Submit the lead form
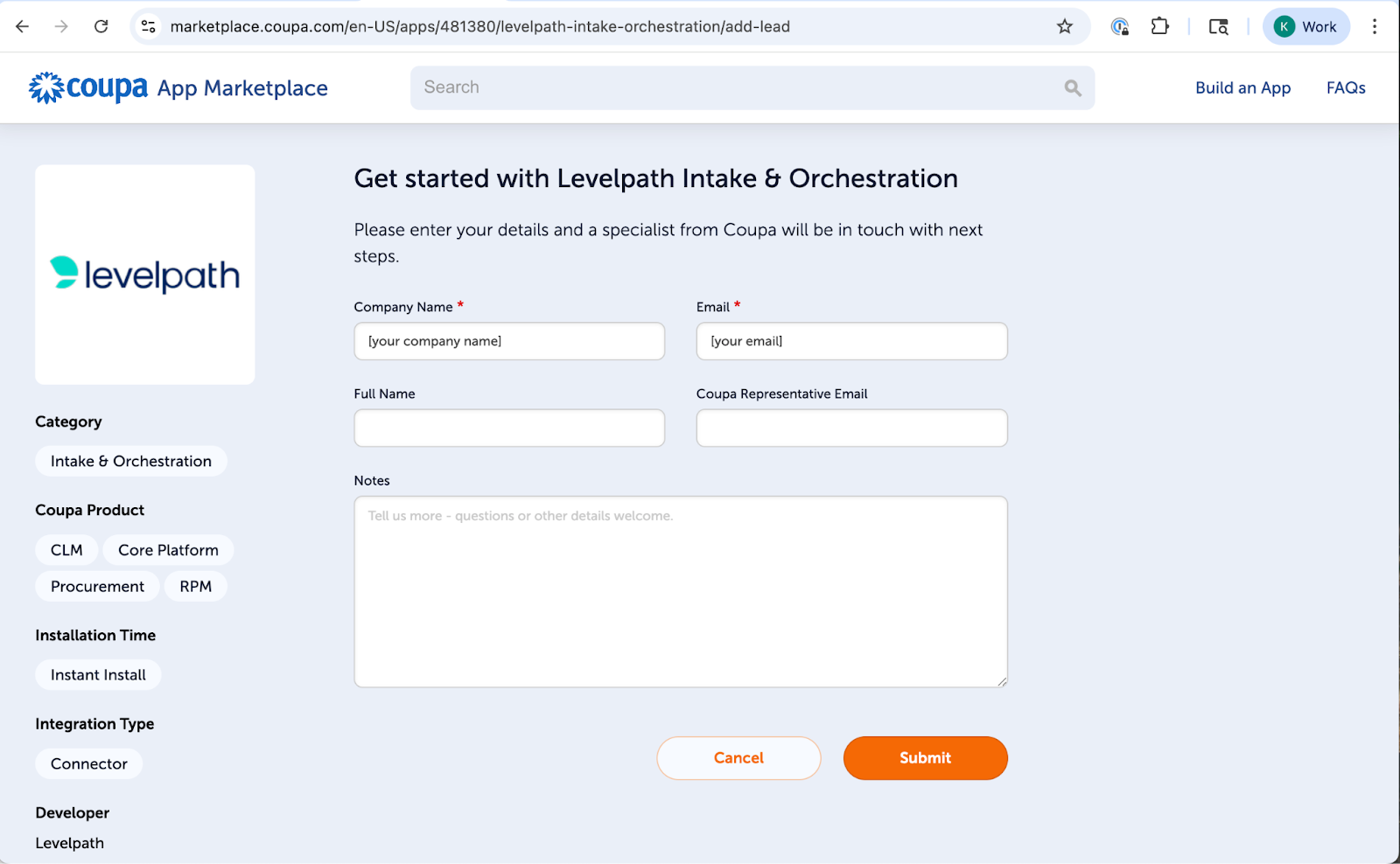 tap(925, 757)
